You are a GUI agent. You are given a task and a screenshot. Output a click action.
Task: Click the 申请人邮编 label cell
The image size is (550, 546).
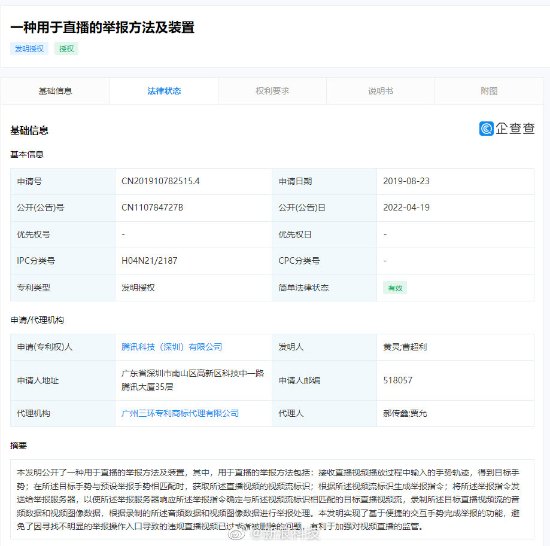coord(324,380)
